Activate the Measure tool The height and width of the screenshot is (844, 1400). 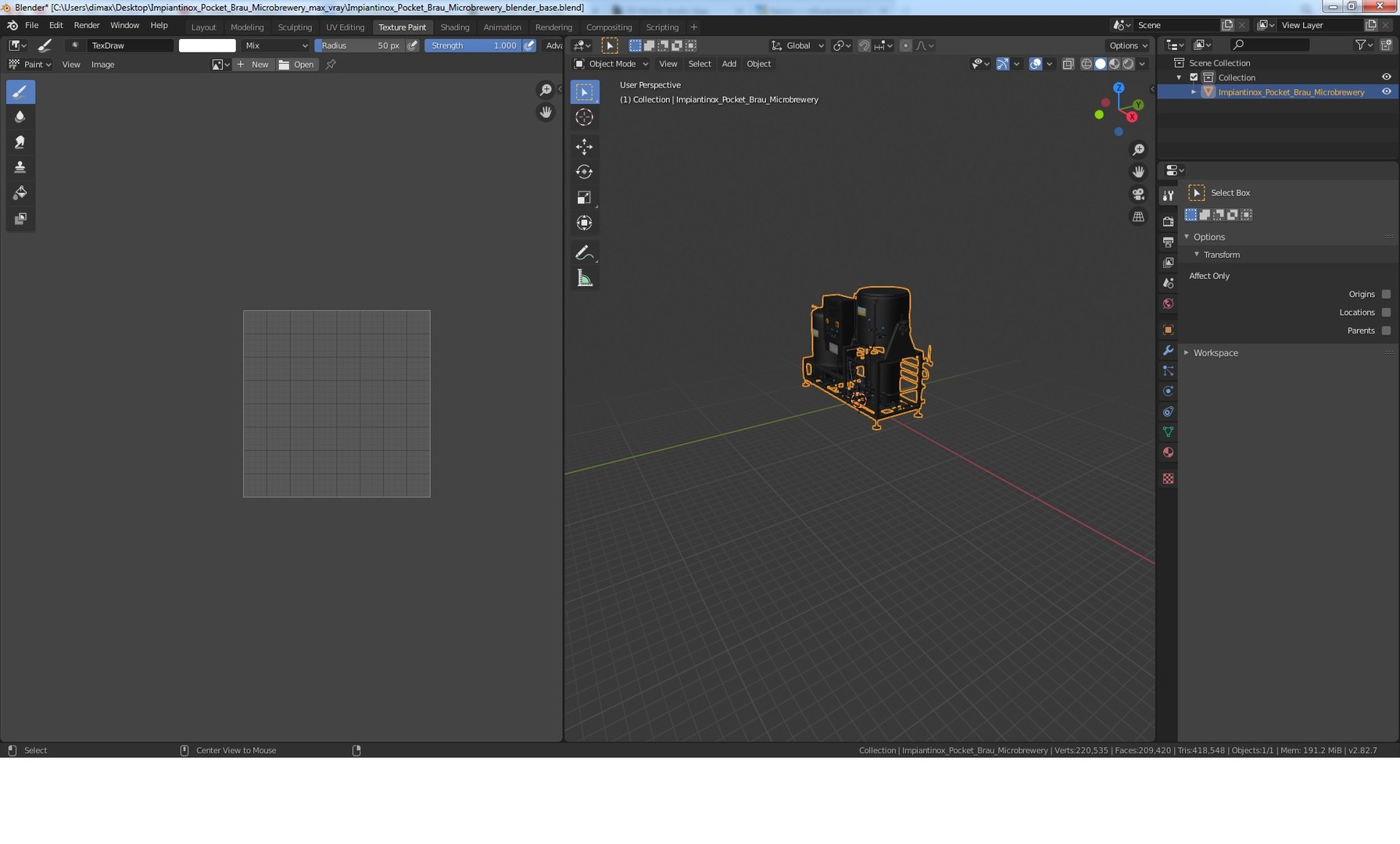pyautogui.click(x=585, y=278)
